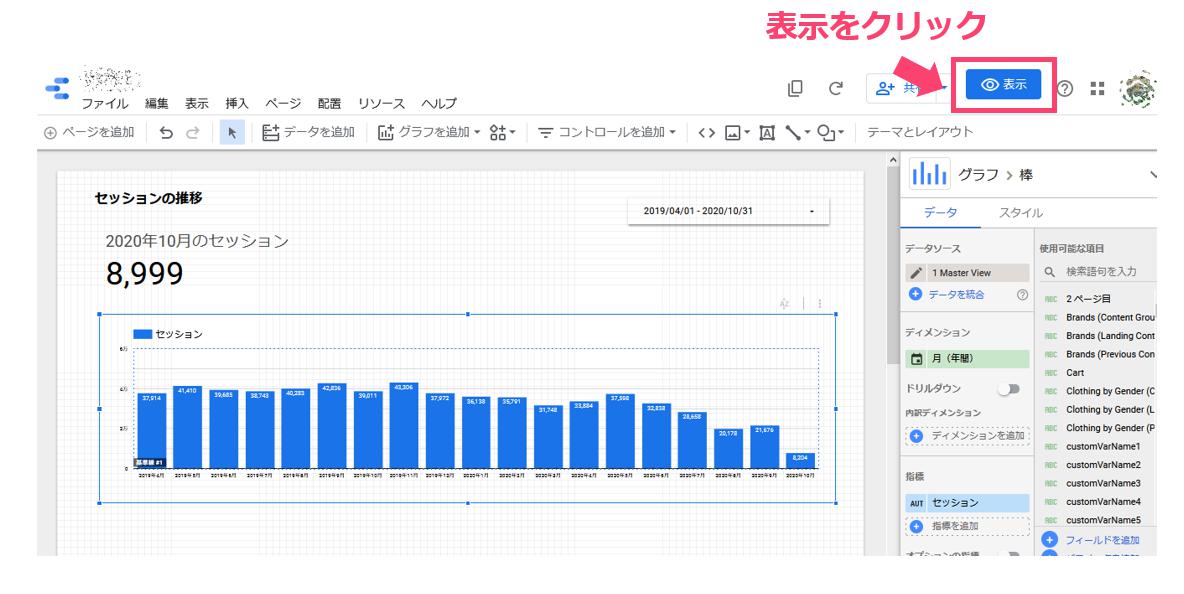The image size is (1184, 594).
Task: Click フィールドを追加 link
Action: pos(1102,540)
